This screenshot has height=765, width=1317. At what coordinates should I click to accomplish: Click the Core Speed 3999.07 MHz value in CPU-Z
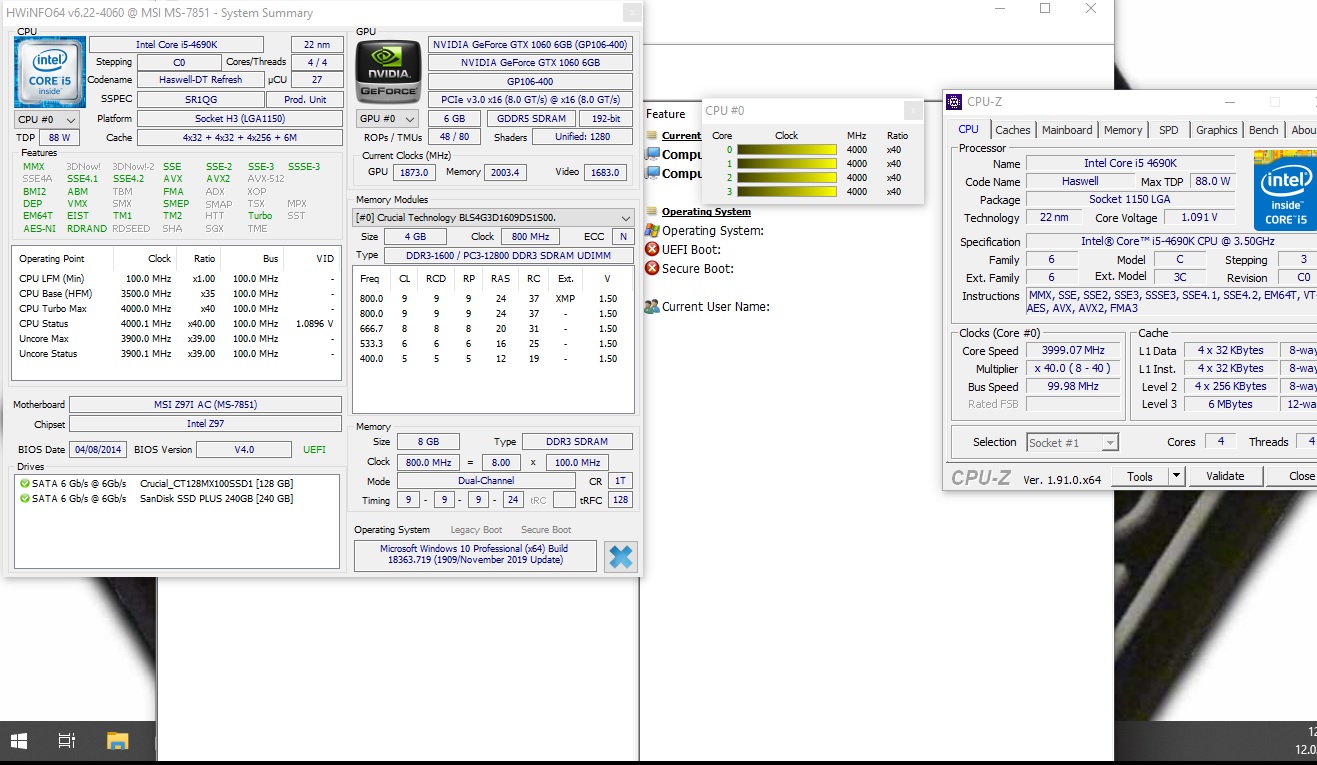(1075, 351)
